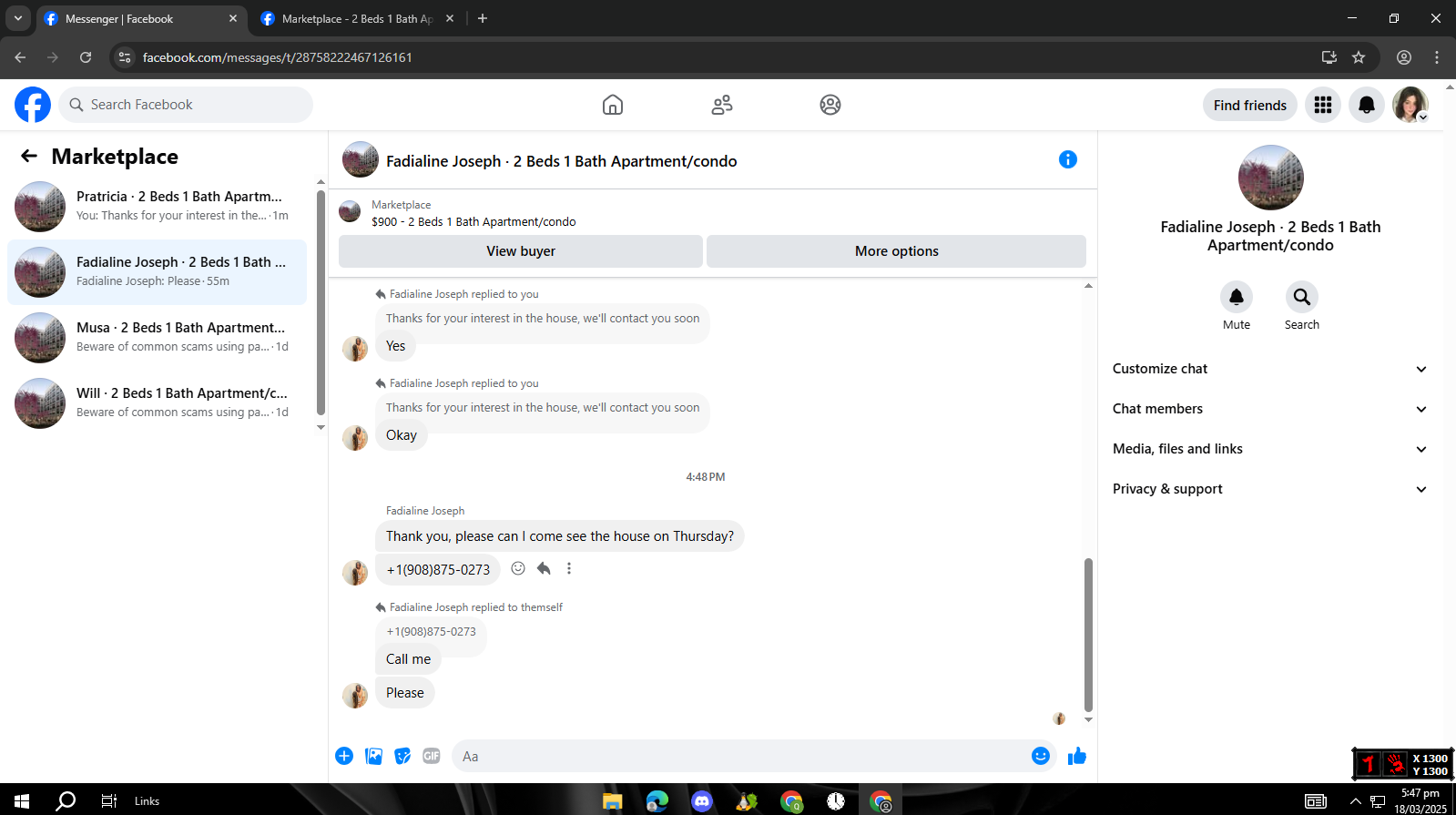
Task: Expand Media, files and links section
Action: pos(1270,449)
